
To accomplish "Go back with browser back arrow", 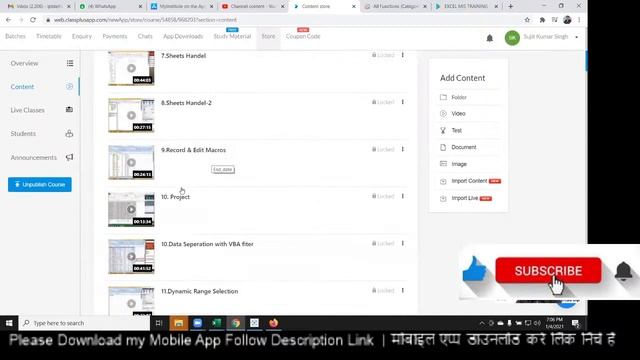I will [x=9, y=20].
